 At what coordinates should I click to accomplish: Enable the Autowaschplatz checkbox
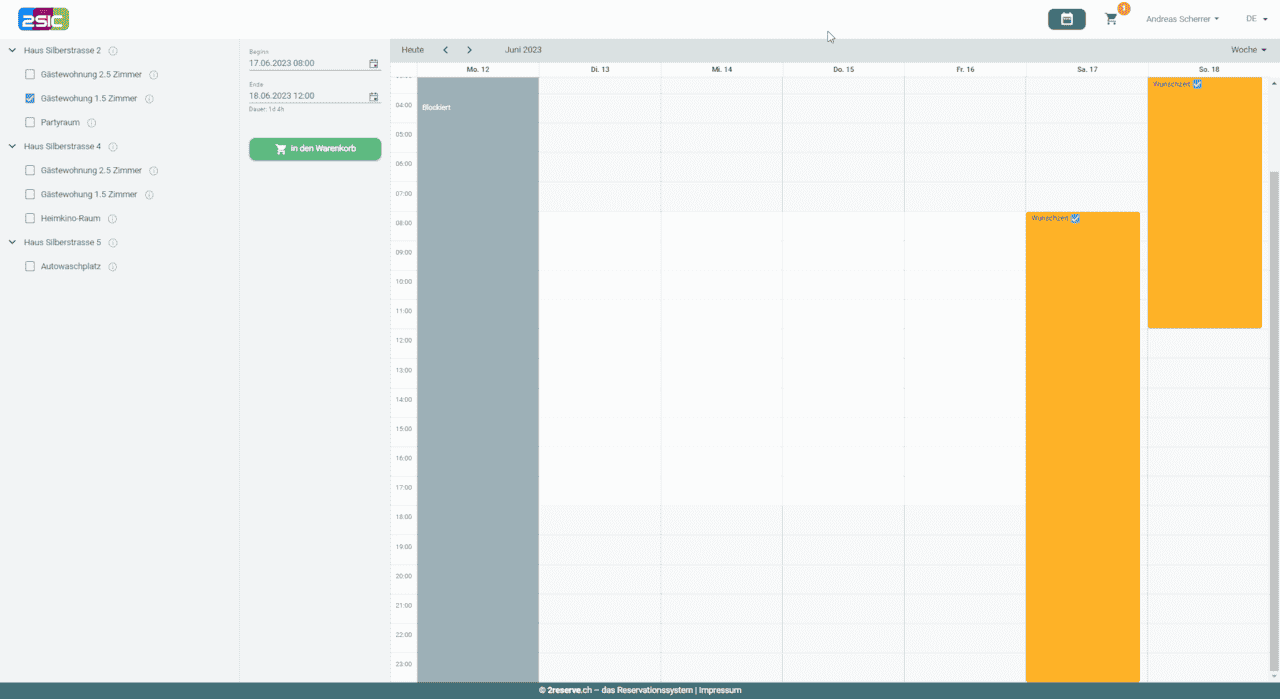pyautogui.click(x=30, y=267)
